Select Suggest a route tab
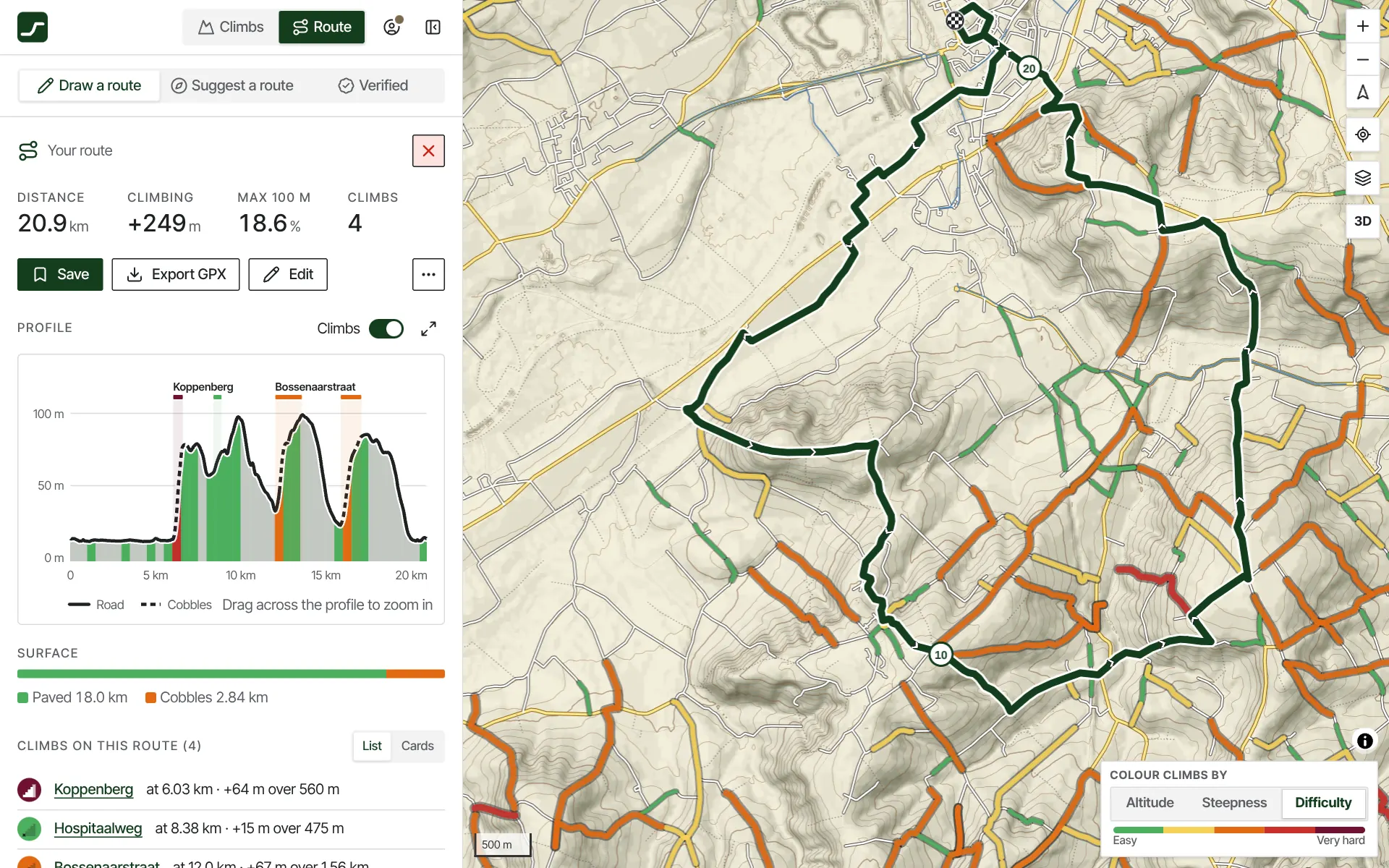Image resolution: width=1389 pixels, height=868 pixels. click(232, 85)
